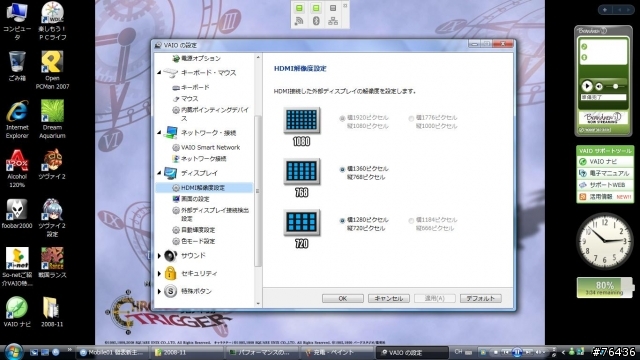Select マウス in the settings tree
The height and width of the screenshot is (360, 640).
(x=185, y=98)
